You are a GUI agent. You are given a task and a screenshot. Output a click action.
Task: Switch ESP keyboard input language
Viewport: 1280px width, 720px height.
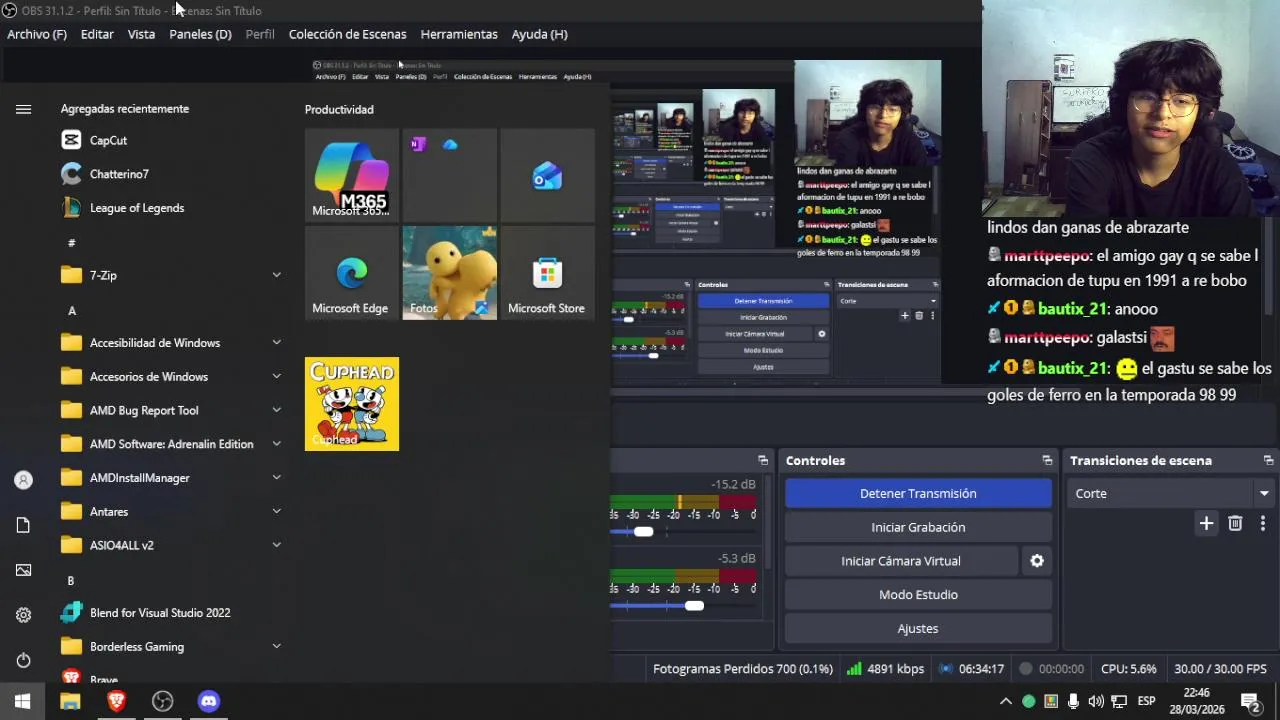click(1147, 701)
